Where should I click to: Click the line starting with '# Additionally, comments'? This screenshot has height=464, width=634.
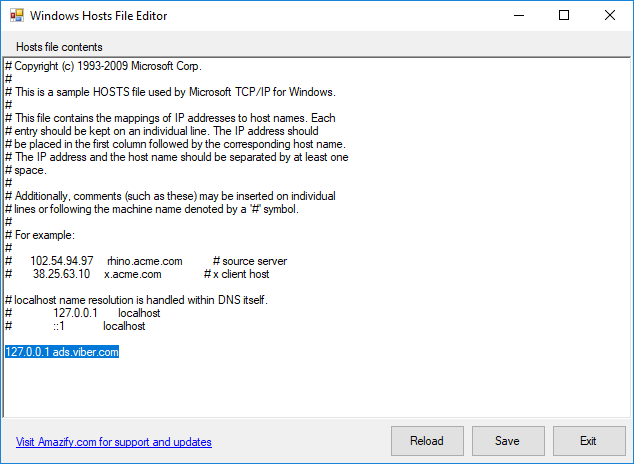pos(170,196)
